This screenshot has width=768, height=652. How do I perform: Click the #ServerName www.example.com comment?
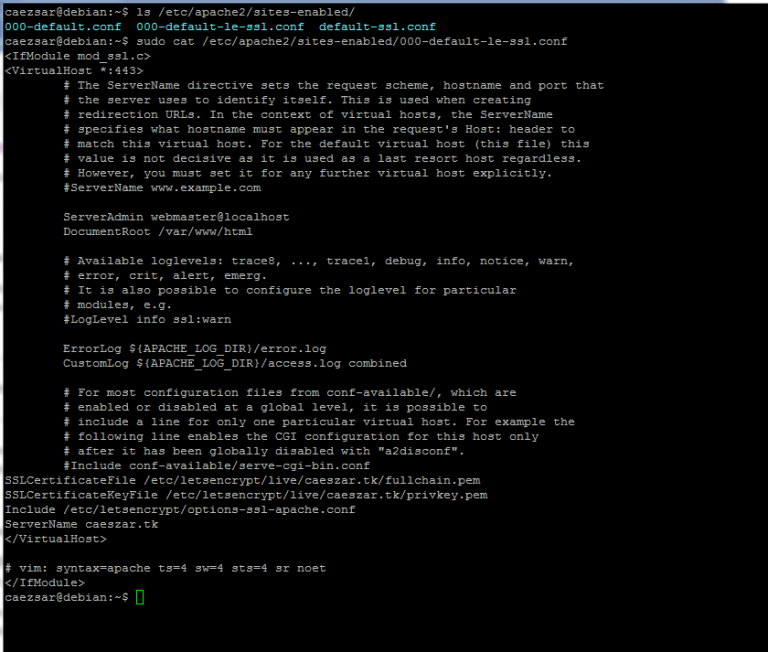pyautogui.click(x=162, y=188)
